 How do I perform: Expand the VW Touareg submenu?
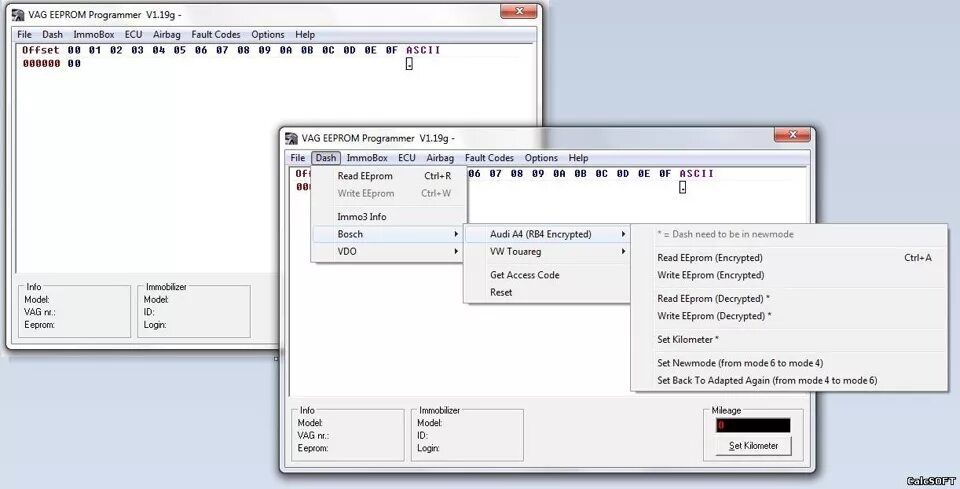(547, 252)
